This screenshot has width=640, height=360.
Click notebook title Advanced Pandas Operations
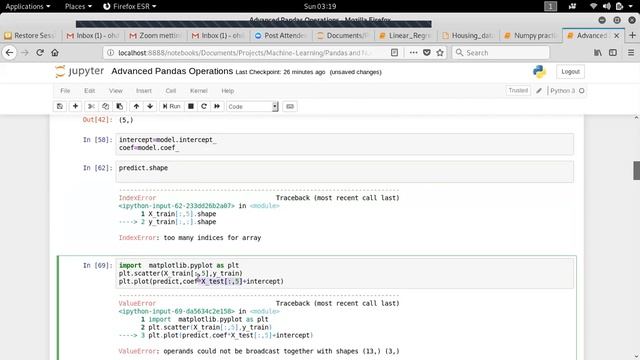[172, 71]
